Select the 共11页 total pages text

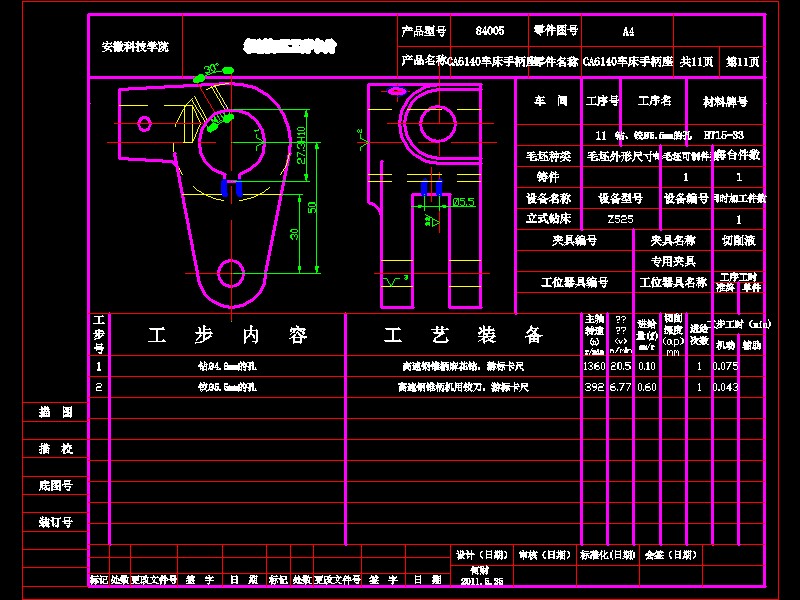coord(696,62)
